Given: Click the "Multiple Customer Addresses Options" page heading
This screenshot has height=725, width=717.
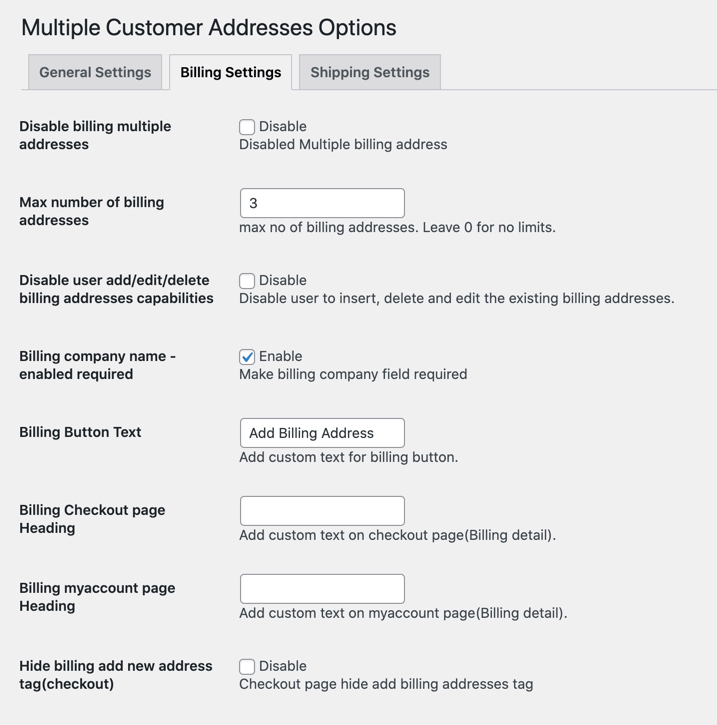Looking at the screenshot, I should coord(208,27).
